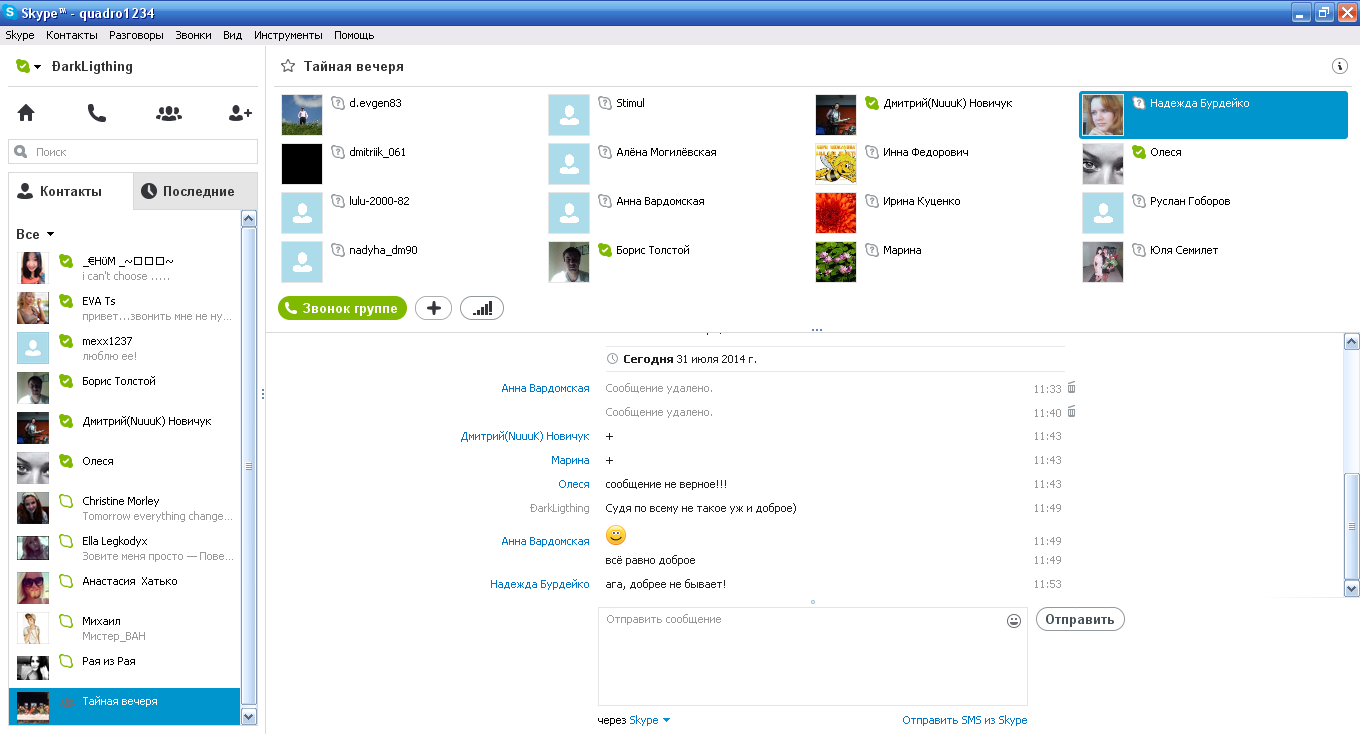The height and width of the screenshot is (734, 1360).
Task: Click chat history scrollbar down arrow
Action: pos(1351,589)
